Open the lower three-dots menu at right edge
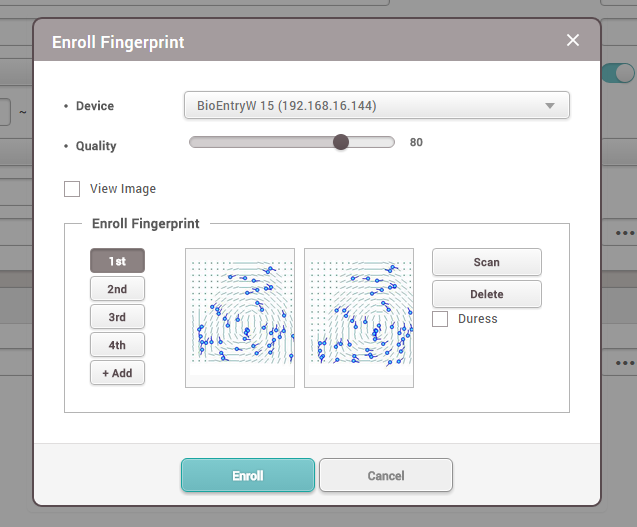This screenshot has width=637, height=527. coord(625,363)
